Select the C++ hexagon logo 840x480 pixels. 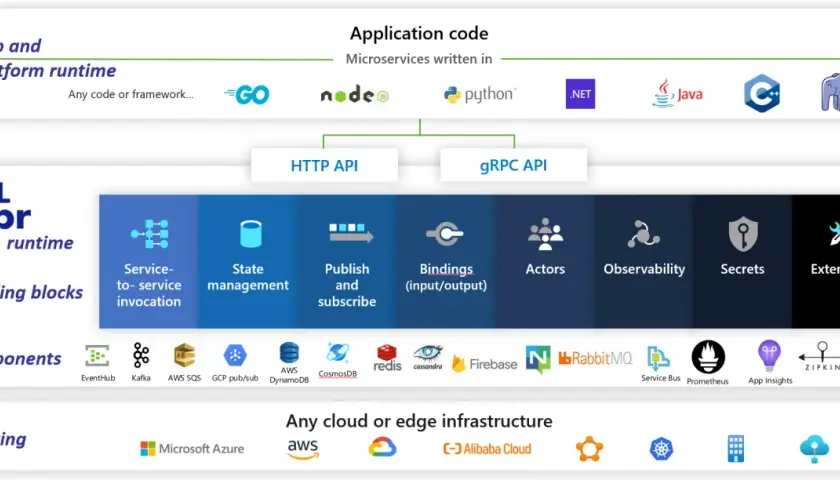(x=762, y=93)
